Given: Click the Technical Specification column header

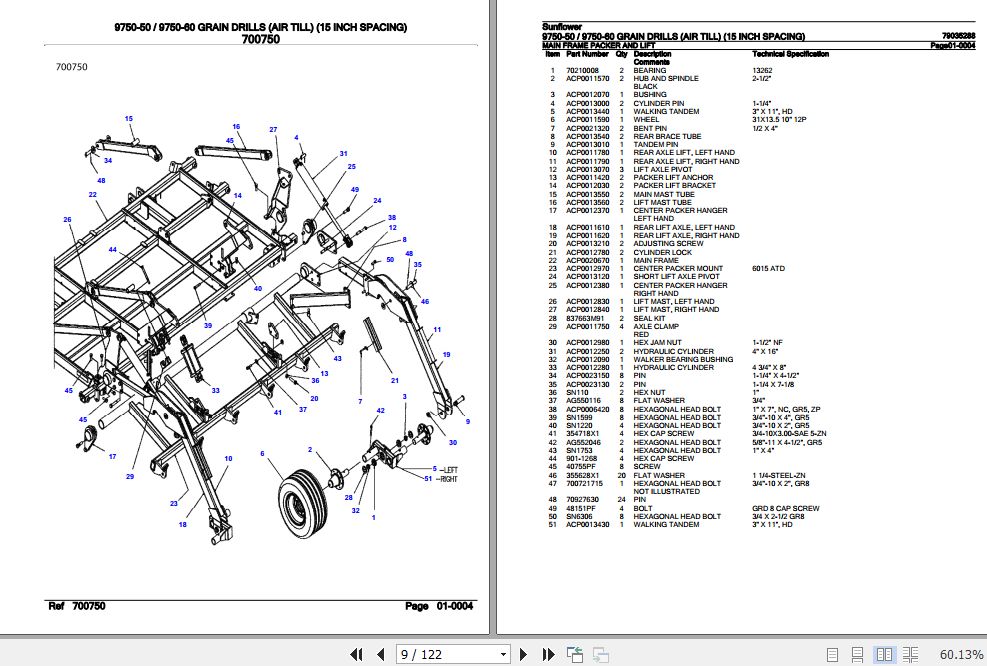Looking at the screenshot, I should 791,54.
